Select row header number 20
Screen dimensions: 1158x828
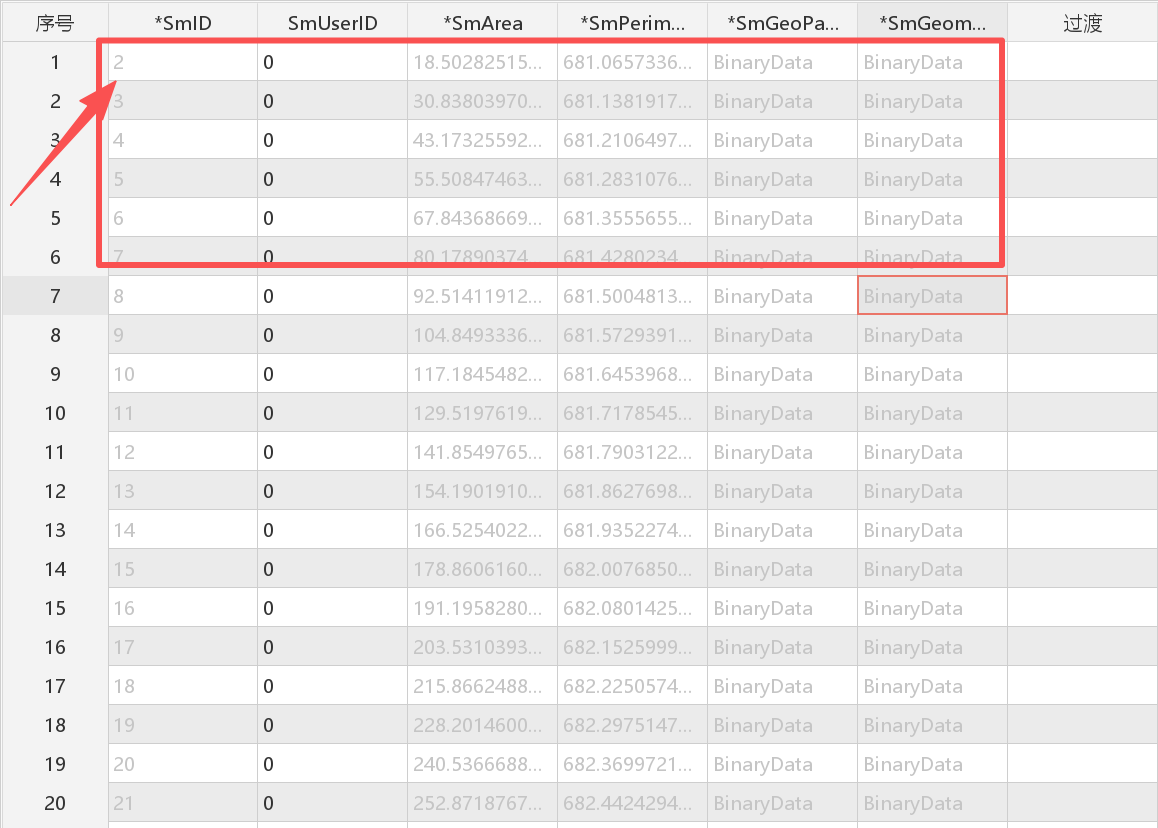pyautogui.click(x=55, y=803)
